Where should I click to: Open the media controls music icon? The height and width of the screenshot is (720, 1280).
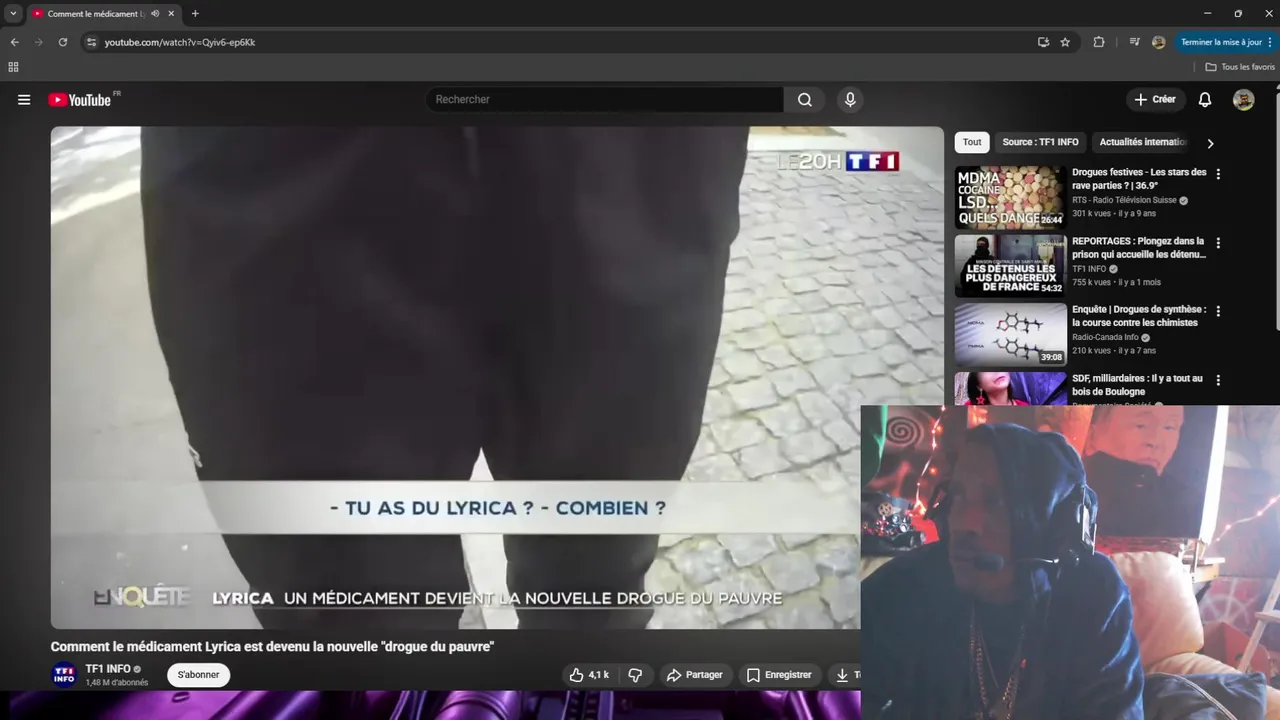tap(1134, 42)
